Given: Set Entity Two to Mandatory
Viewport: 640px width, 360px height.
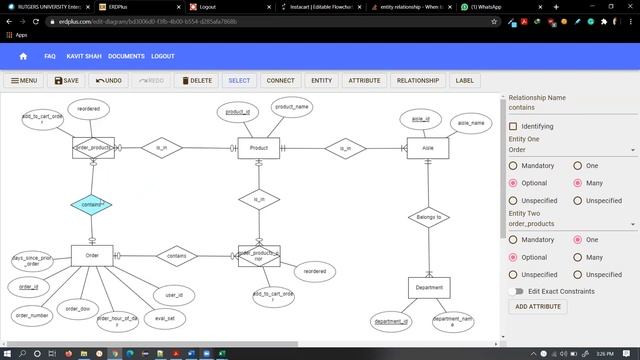Looking at the screenshot, I should [x=513, y=240].
